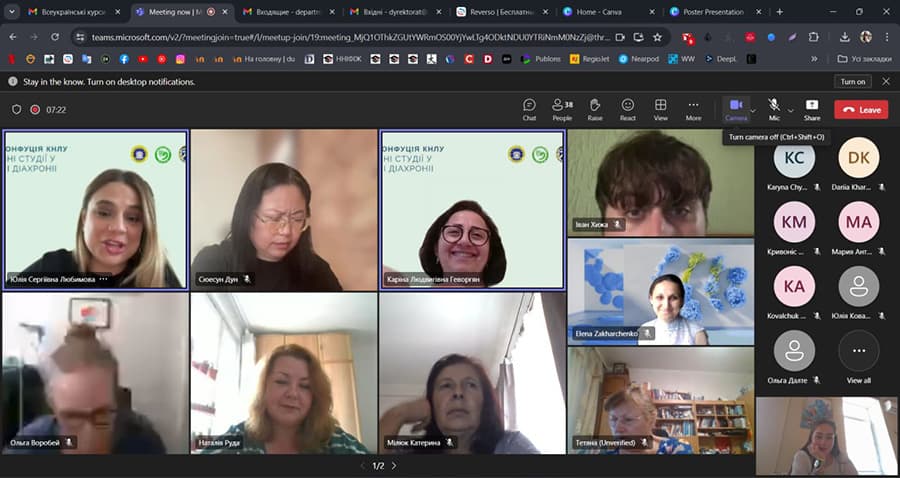Click the meeting shield security icon
Viewport: 900px width, 478px height.
tap(17, 109)
